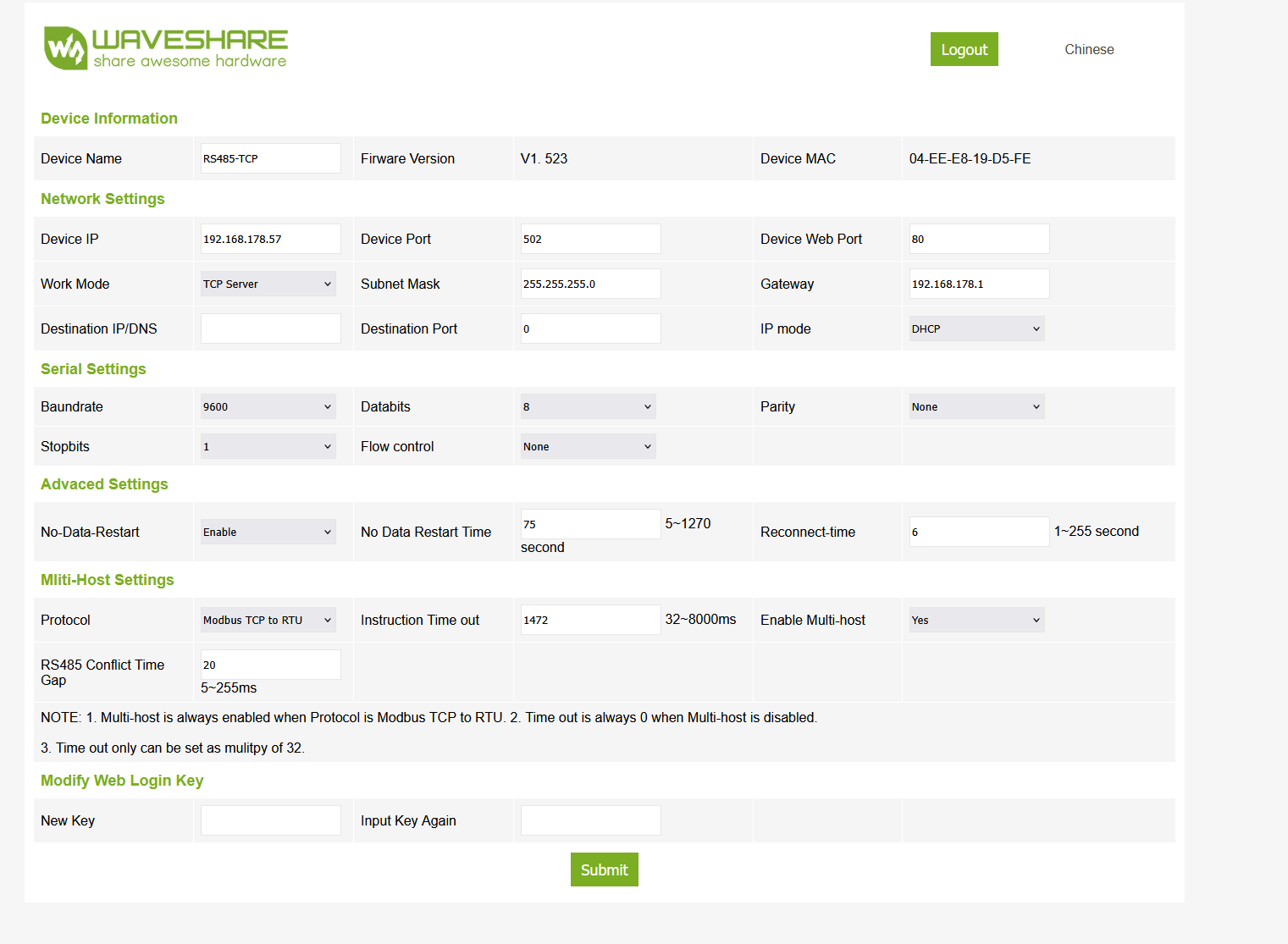Expand the Flow control dropdown

(589, 446)
